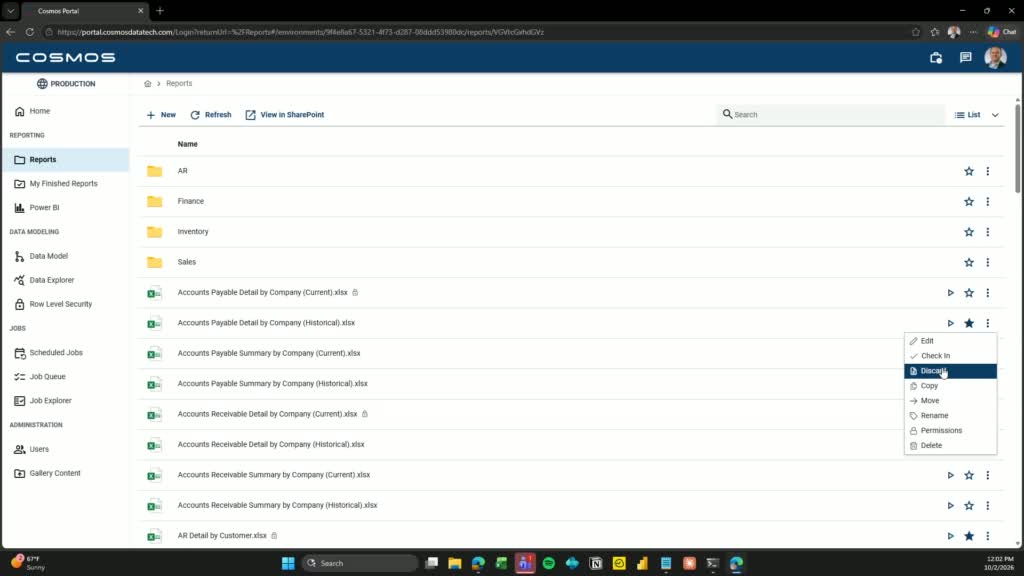Click View in SharePoint
This screenshot has height=576, width=1024.
pos(285,115)
